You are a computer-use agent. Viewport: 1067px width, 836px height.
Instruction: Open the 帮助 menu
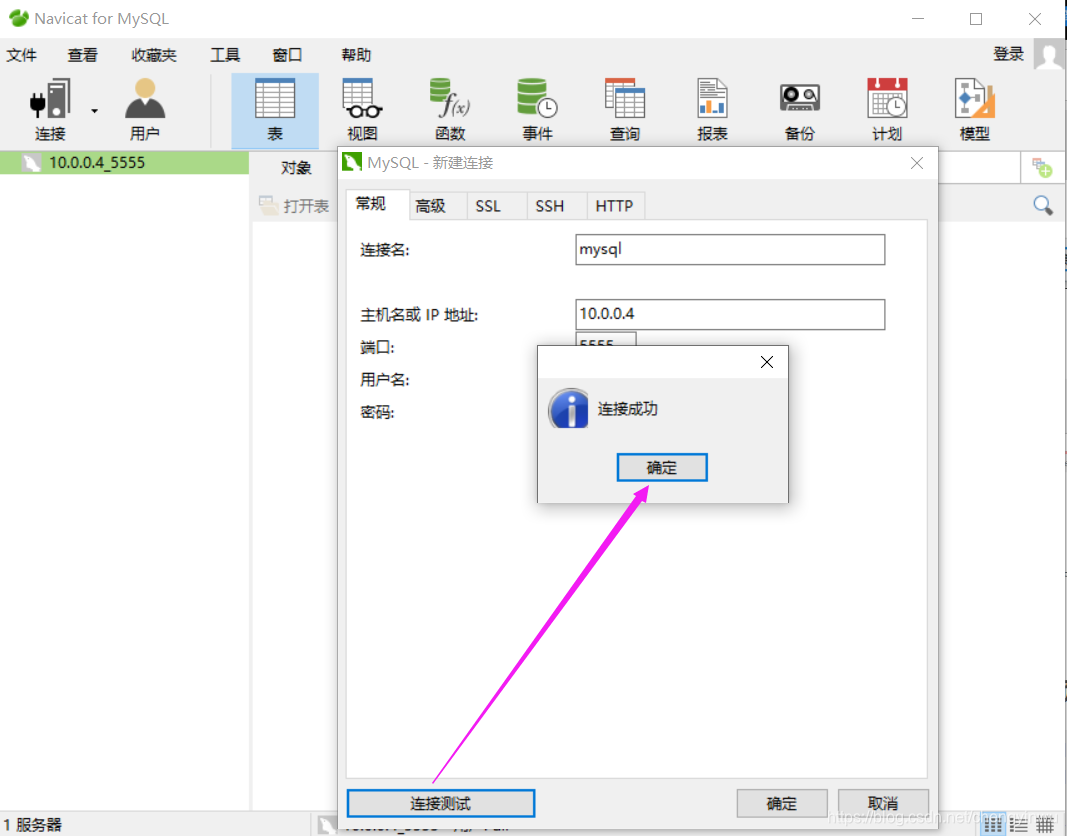(x=356, y=55)
